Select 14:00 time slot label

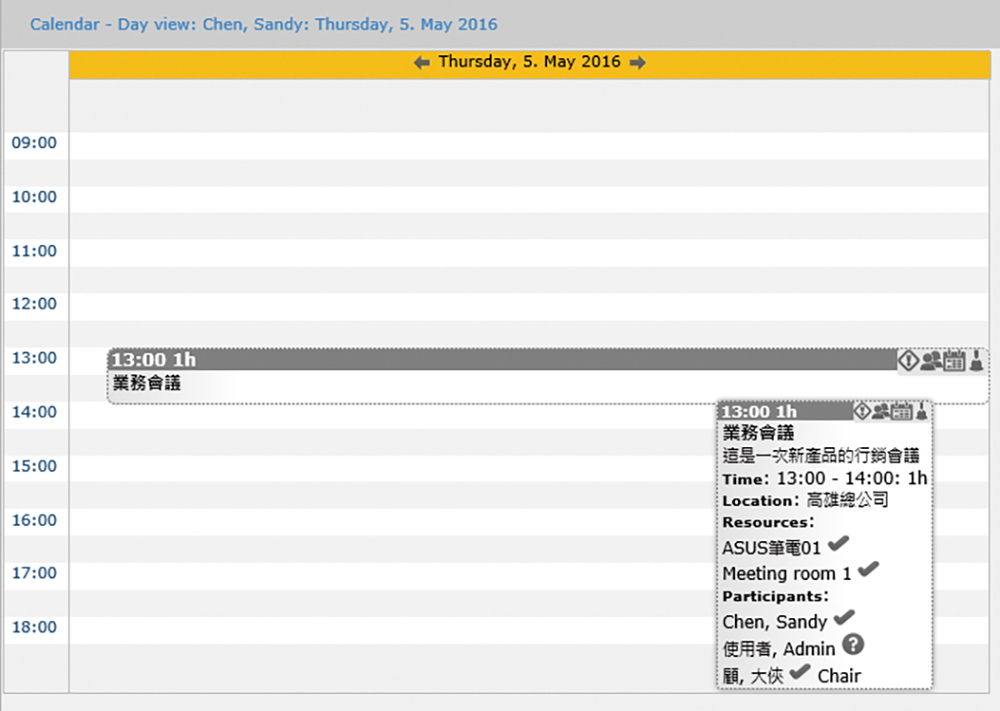34,412
